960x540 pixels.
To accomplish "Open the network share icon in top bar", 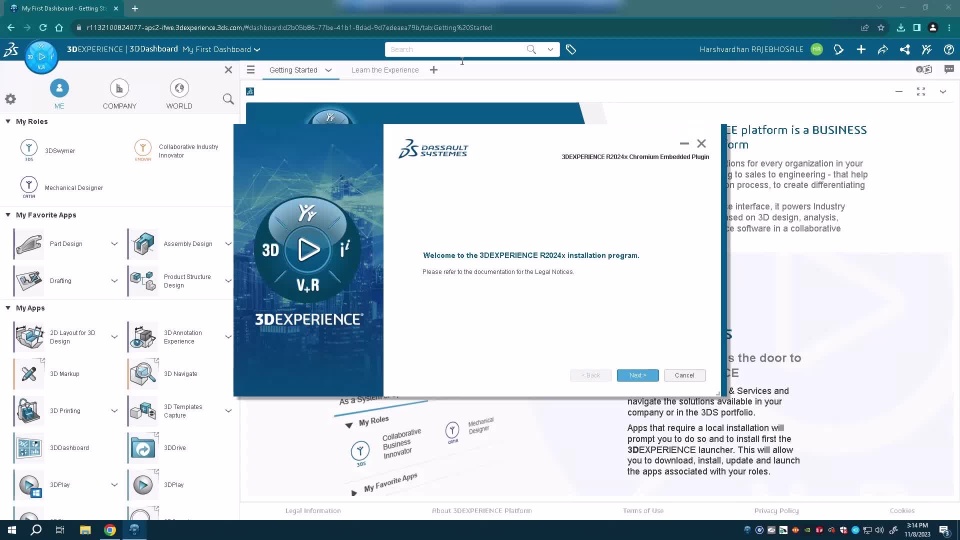I will 904,50.
